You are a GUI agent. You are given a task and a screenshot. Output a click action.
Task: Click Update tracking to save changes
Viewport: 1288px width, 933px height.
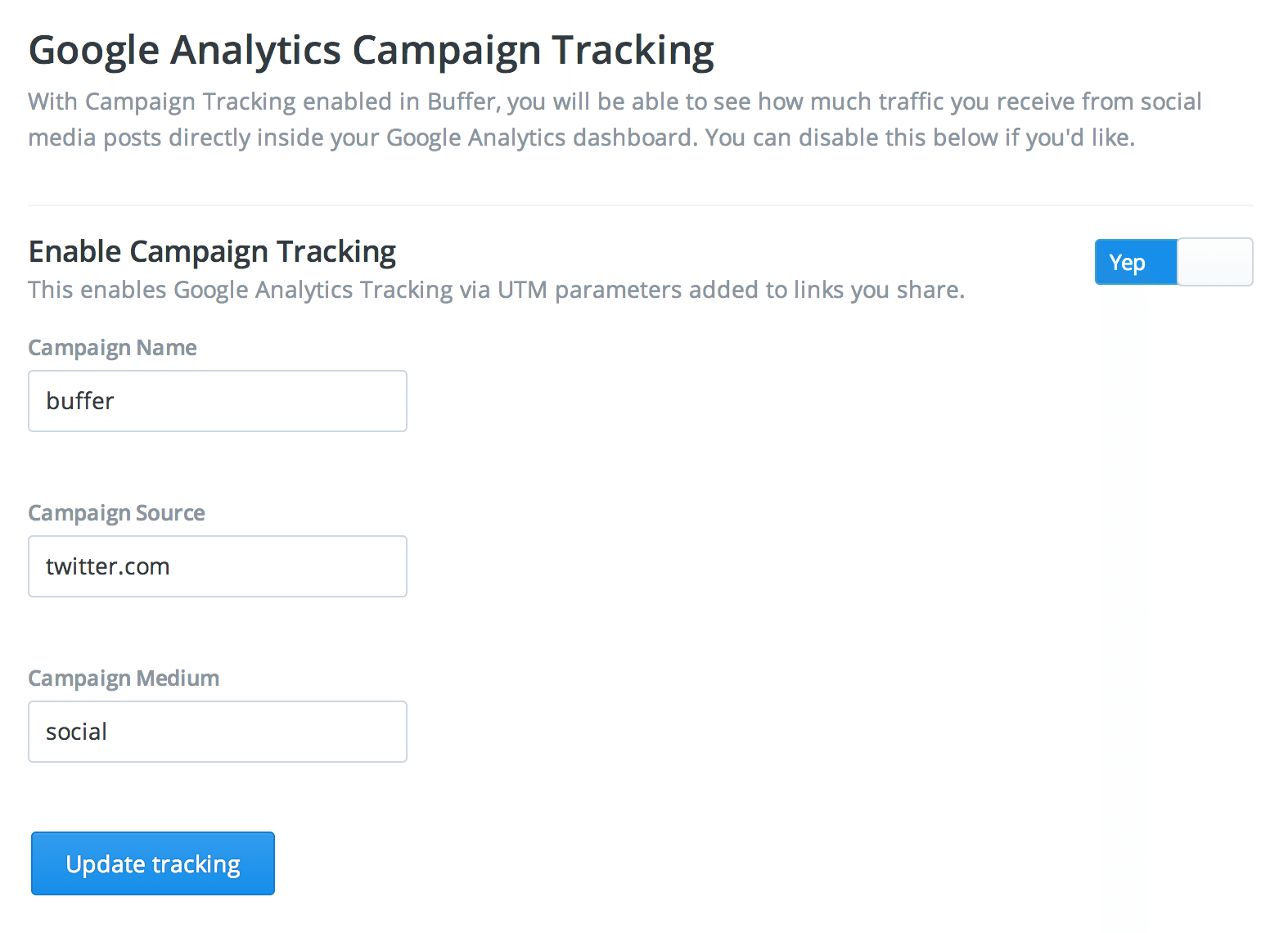point(152,863)
